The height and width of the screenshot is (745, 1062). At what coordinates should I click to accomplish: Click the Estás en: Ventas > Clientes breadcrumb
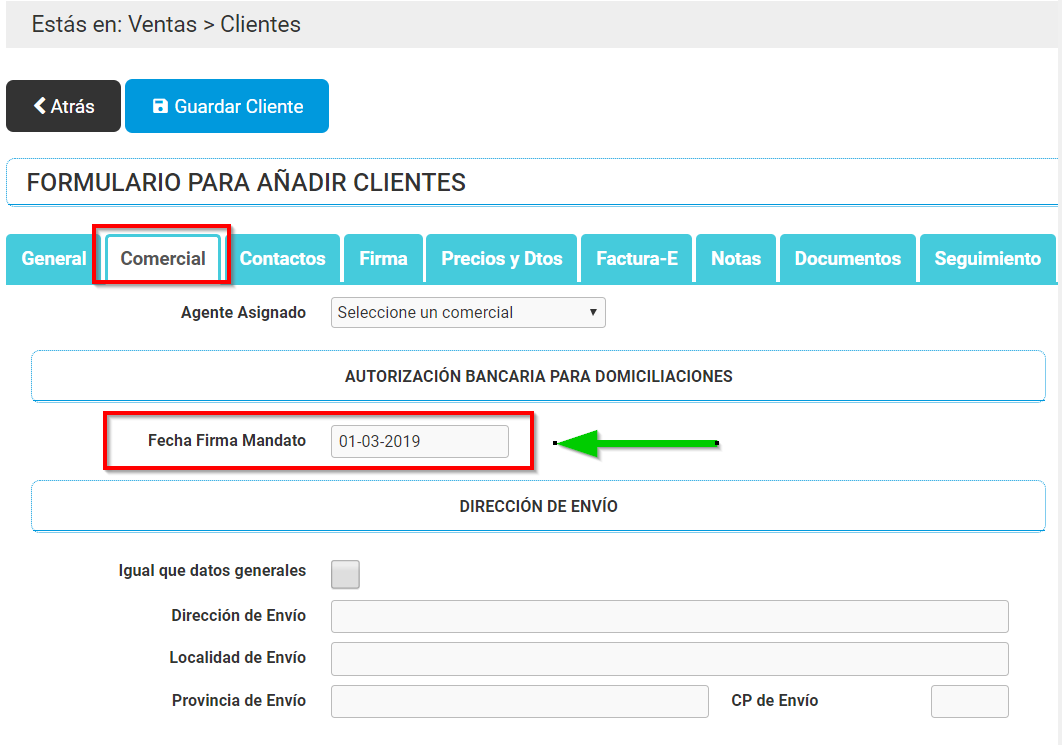[166, 24]
